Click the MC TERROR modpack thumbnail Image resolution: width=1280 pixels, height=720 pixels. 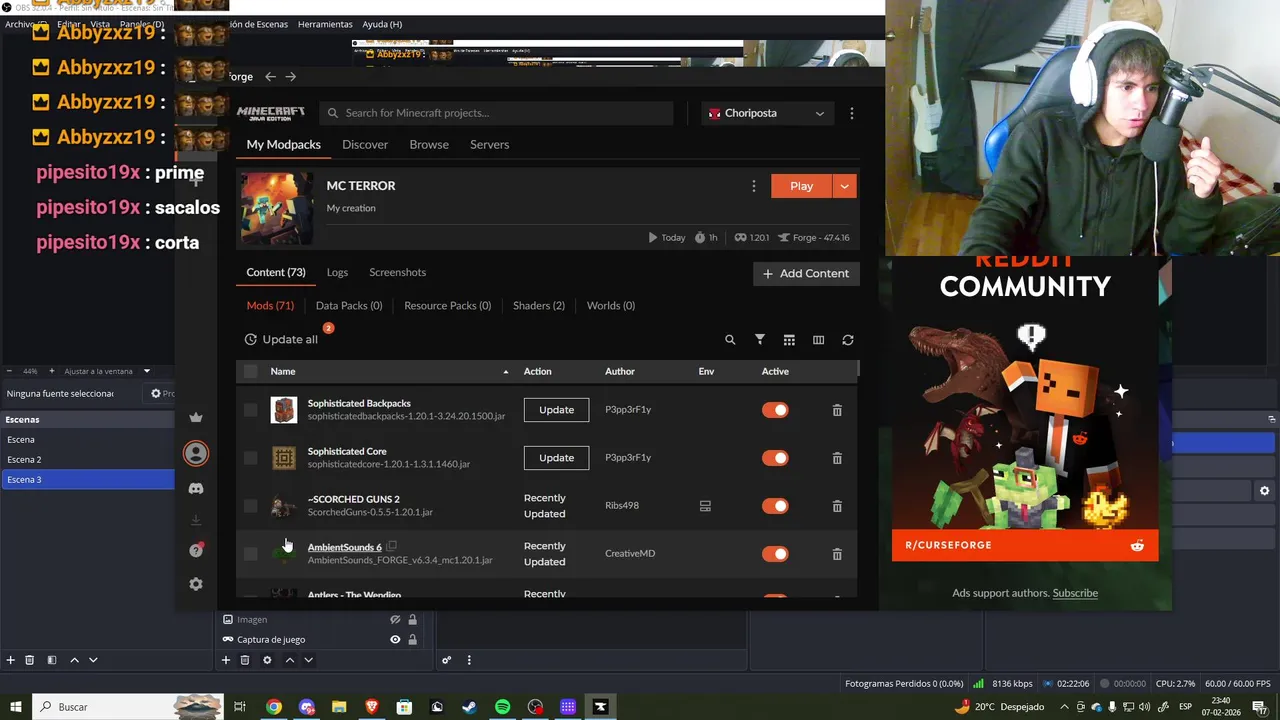(276, 209)
